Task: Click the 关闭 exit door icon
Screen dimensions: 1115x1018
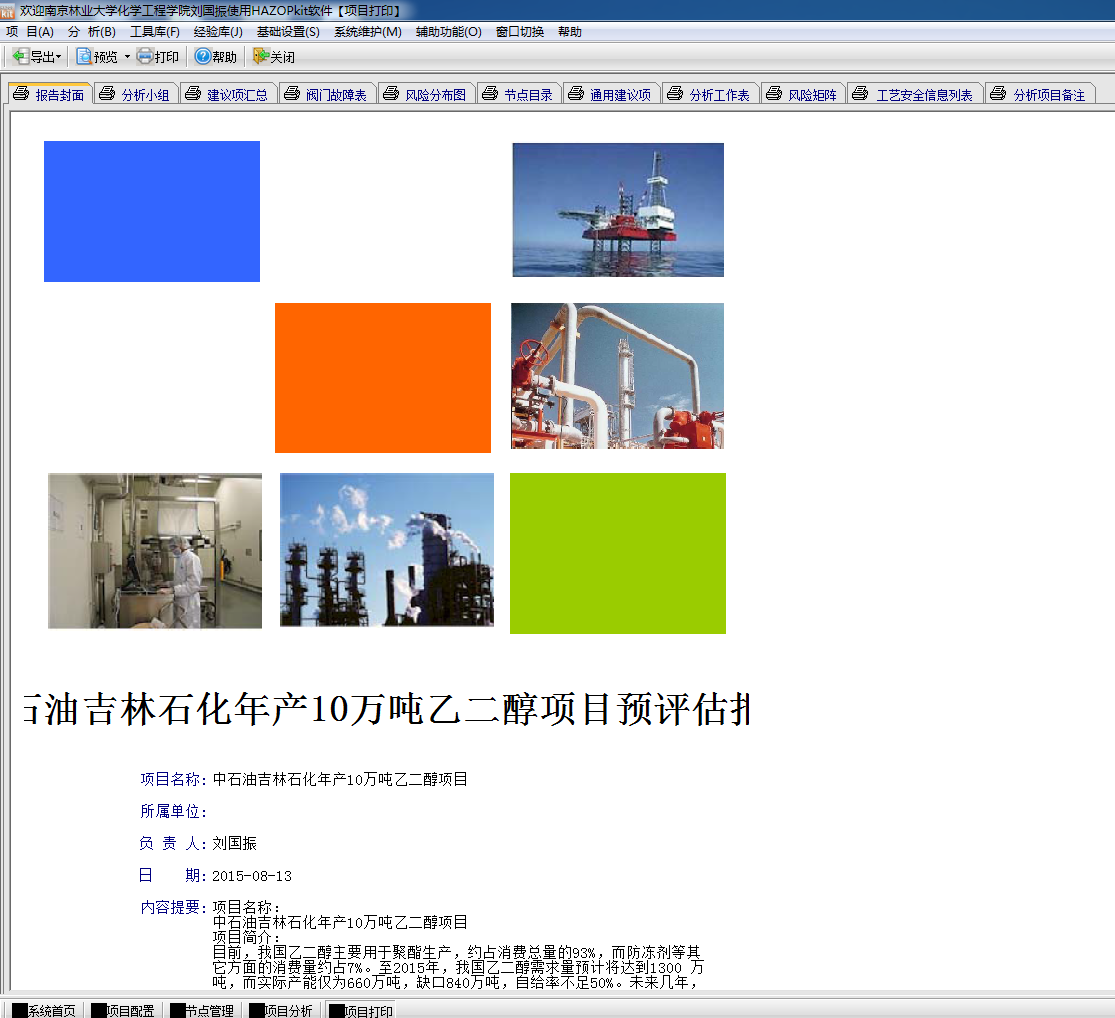Action: coord(261,56)
